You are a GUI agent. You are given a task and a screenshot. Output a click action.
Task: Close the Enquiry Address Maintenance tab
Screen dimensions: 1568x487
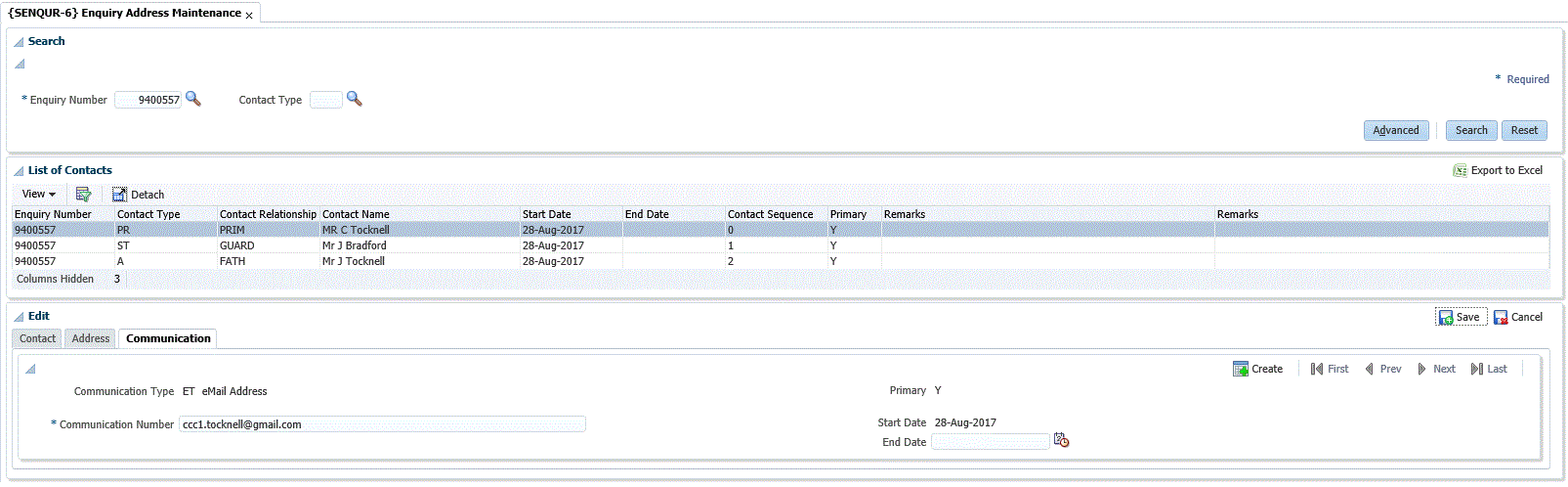(249, 16)
